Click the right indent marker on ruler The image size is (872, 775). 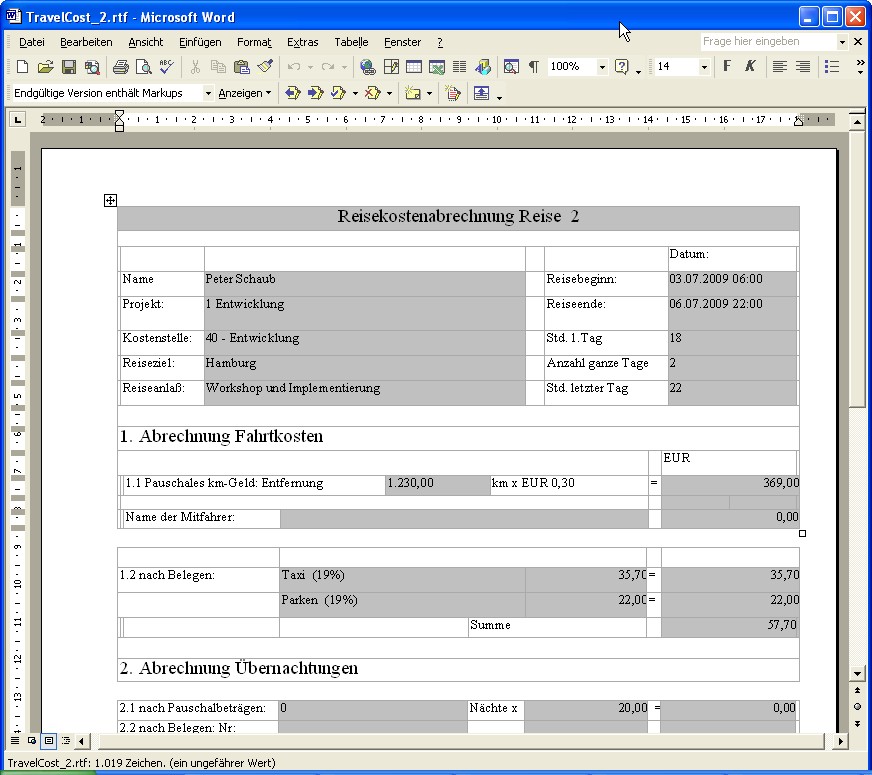click(x=798, y=122)
